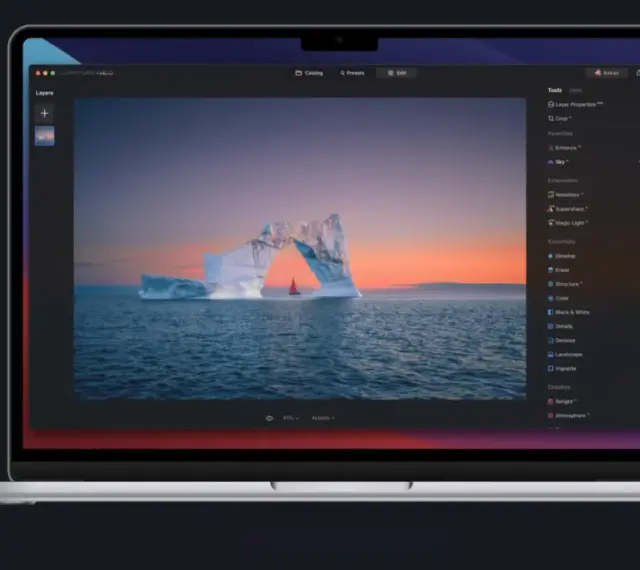This screenshot has height=570, width=640.
Task: Click the Essentials section heading
Action: (x=561, y=242)
